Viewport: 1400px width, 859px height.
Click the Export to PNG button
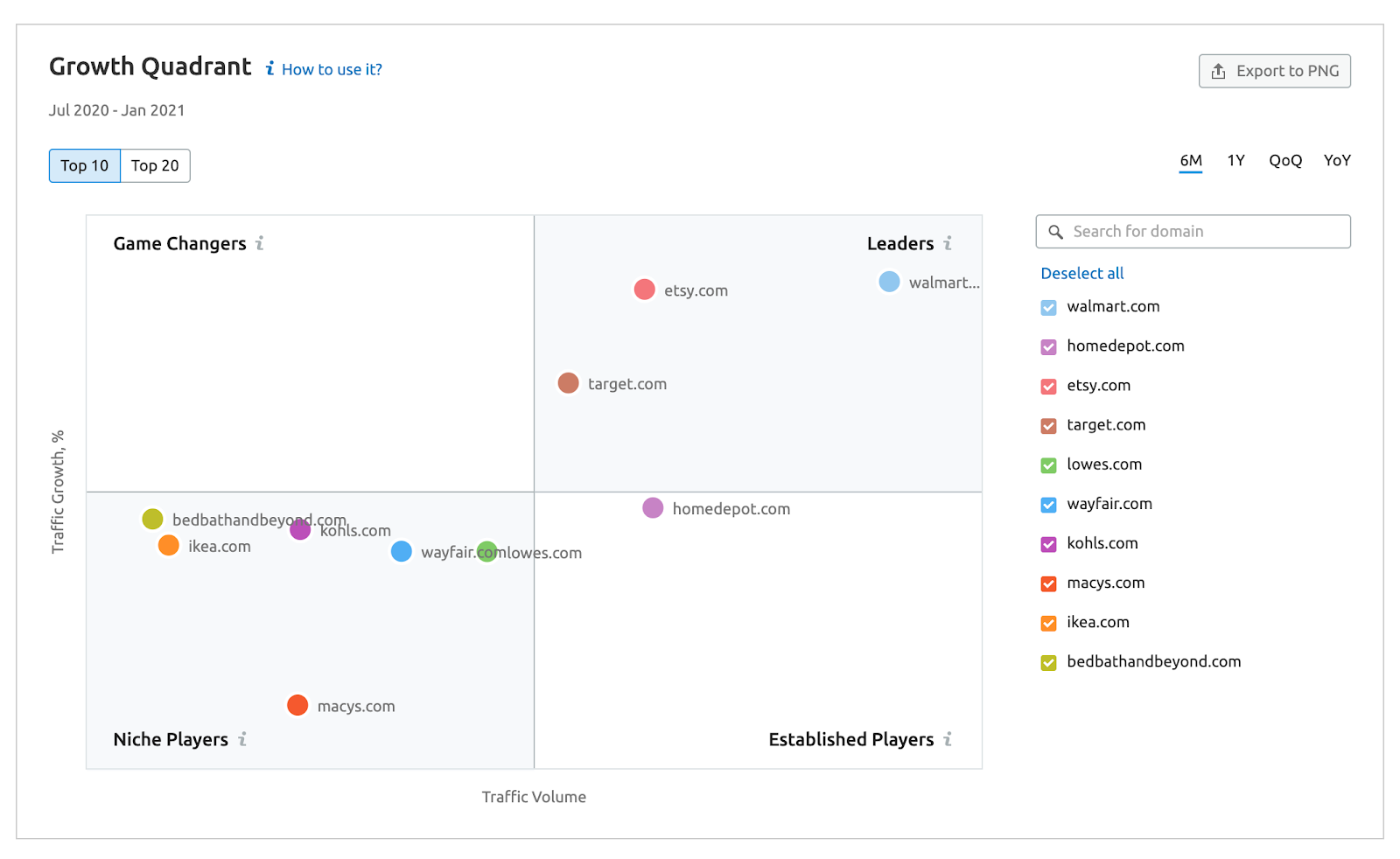1274,71
